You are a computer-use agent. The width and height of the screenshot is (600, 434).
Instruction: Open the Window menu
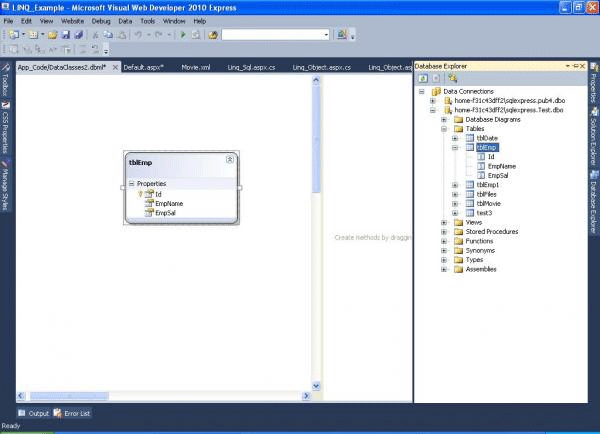[174, 21]
